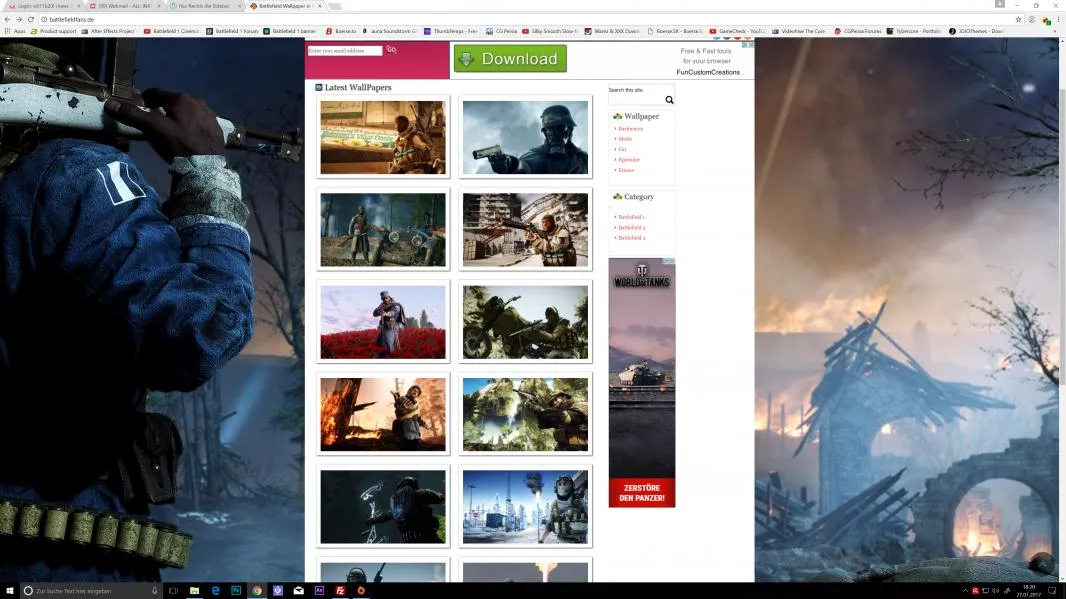
Task: Open the jungle sniper wallpaper thumbnail
Action: (525, 415)
